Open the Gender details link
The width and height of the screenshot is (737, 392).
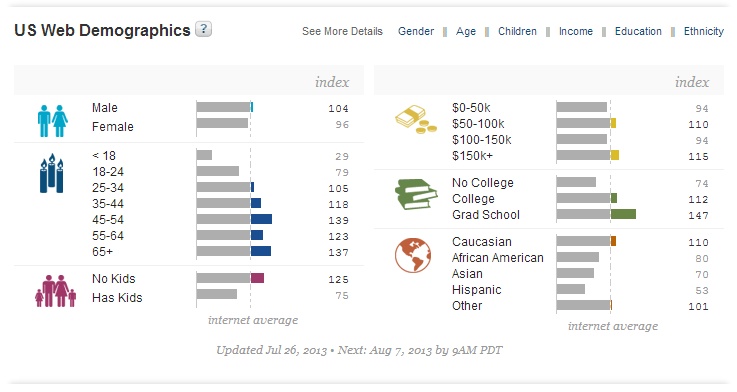416,31
